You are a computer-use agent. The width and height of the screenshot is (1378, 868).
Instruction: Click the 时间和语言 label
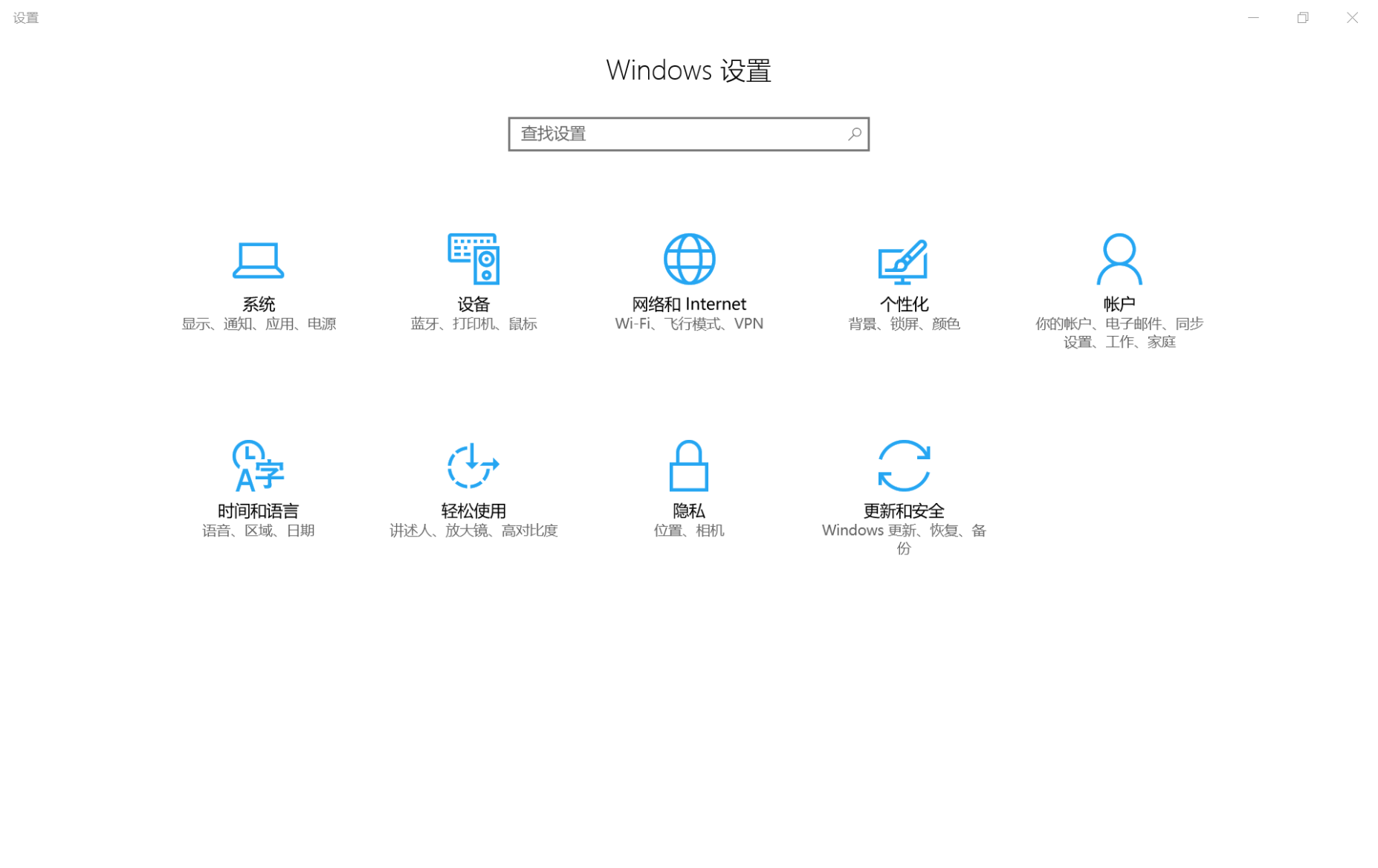tap(258, 511)
